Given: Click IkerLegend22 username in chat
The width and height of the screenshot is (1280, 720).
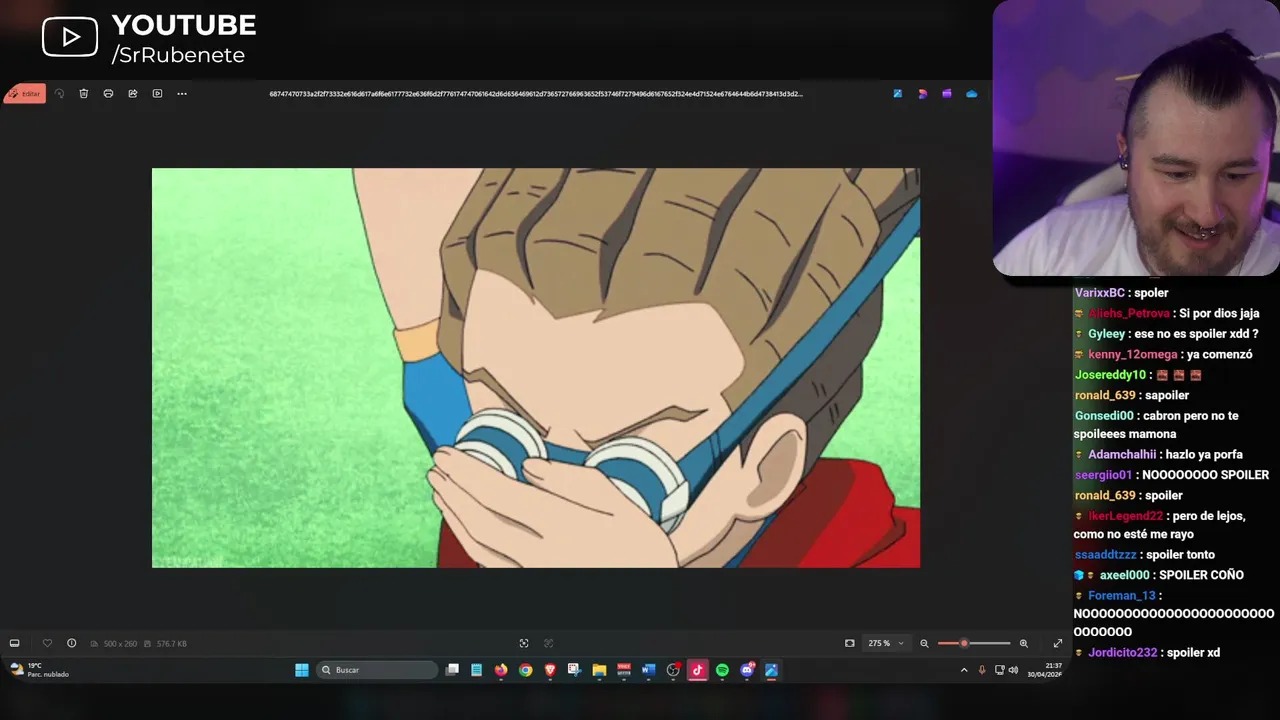Looking at the screenshot, I should pyautogui.click(x=1126, y=516).
